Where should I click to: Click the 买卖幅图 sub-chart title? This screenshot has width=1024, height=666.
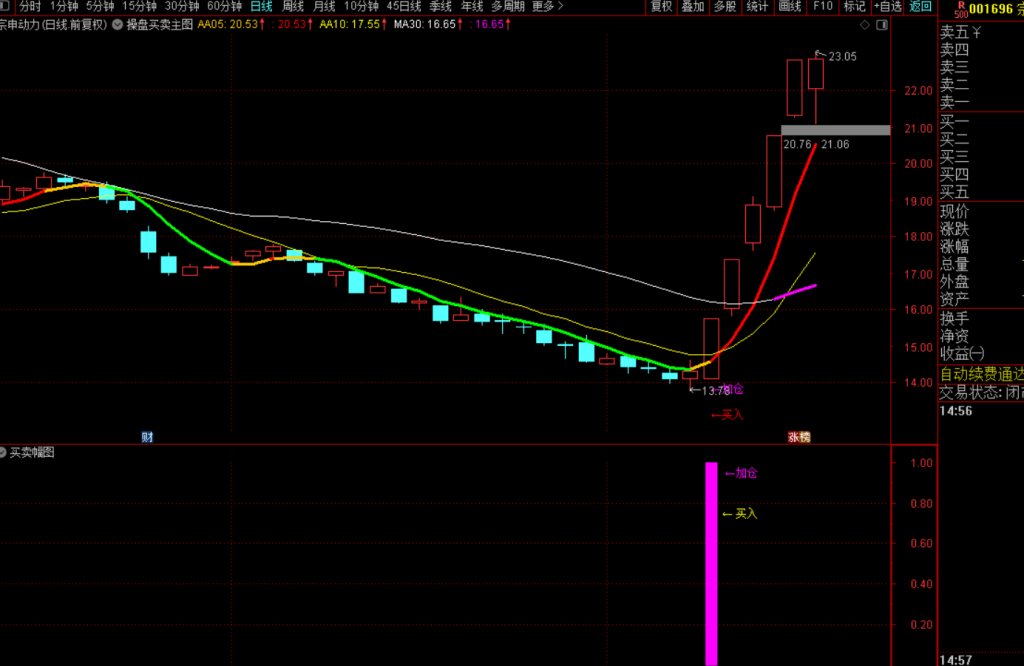[32, 452]
